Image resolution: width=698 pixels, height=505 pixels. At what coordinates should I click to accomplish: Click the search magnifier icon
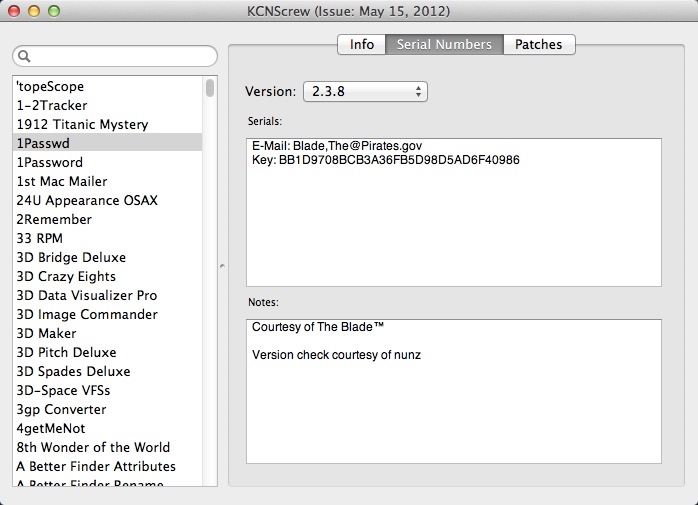(x=24, y=56)
